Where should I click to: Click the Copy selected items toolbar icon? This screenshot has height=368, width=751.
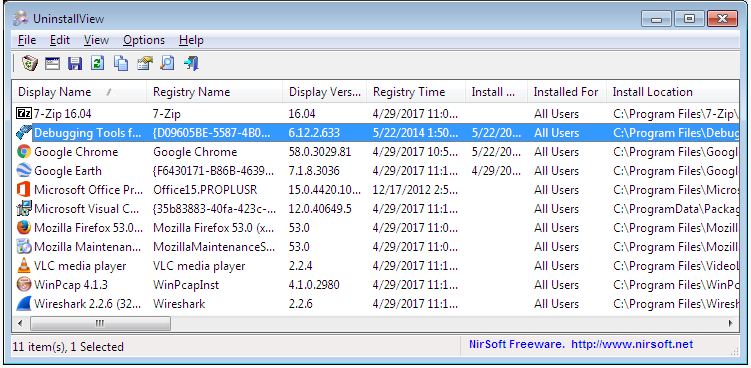(x=121, y=63)
